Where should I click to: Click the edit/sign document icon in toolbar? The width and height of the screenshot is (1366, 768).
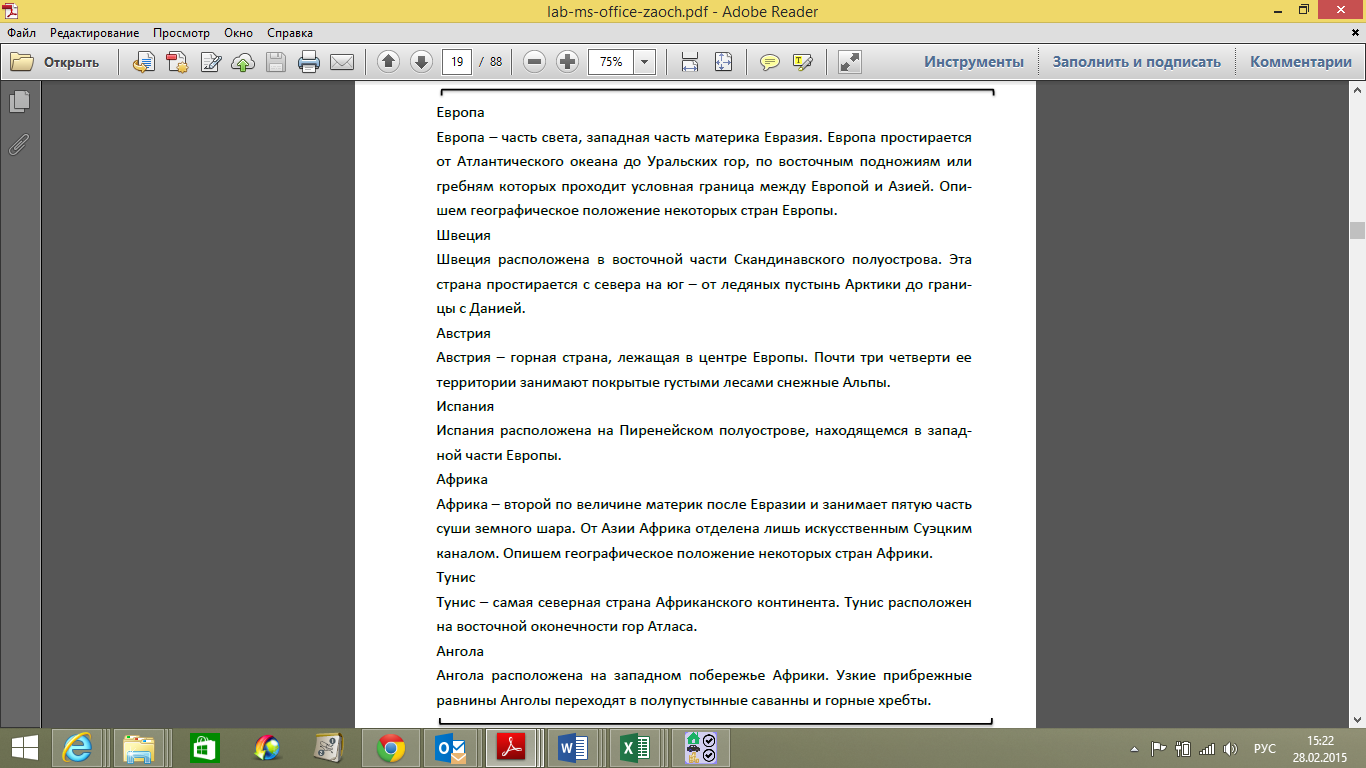click(x=211, y=62)
